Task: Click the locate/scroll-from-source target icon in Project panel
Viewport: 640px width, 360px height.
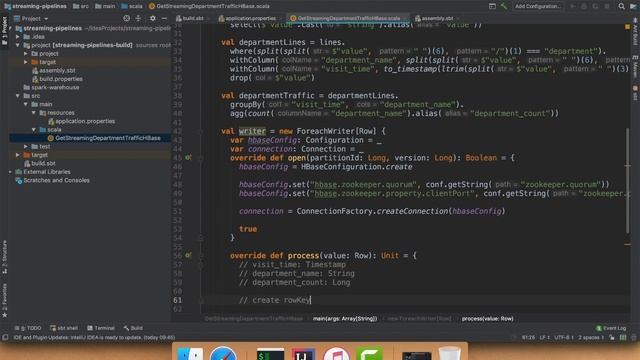Action: click(127, 18)
